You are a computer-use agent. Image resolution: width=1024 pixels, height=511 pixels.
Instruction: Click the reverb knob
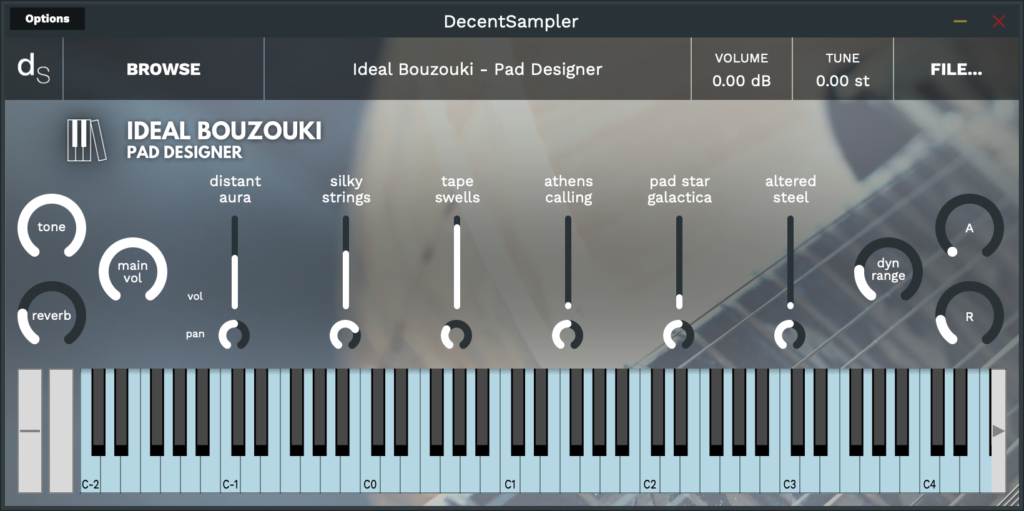52,315
